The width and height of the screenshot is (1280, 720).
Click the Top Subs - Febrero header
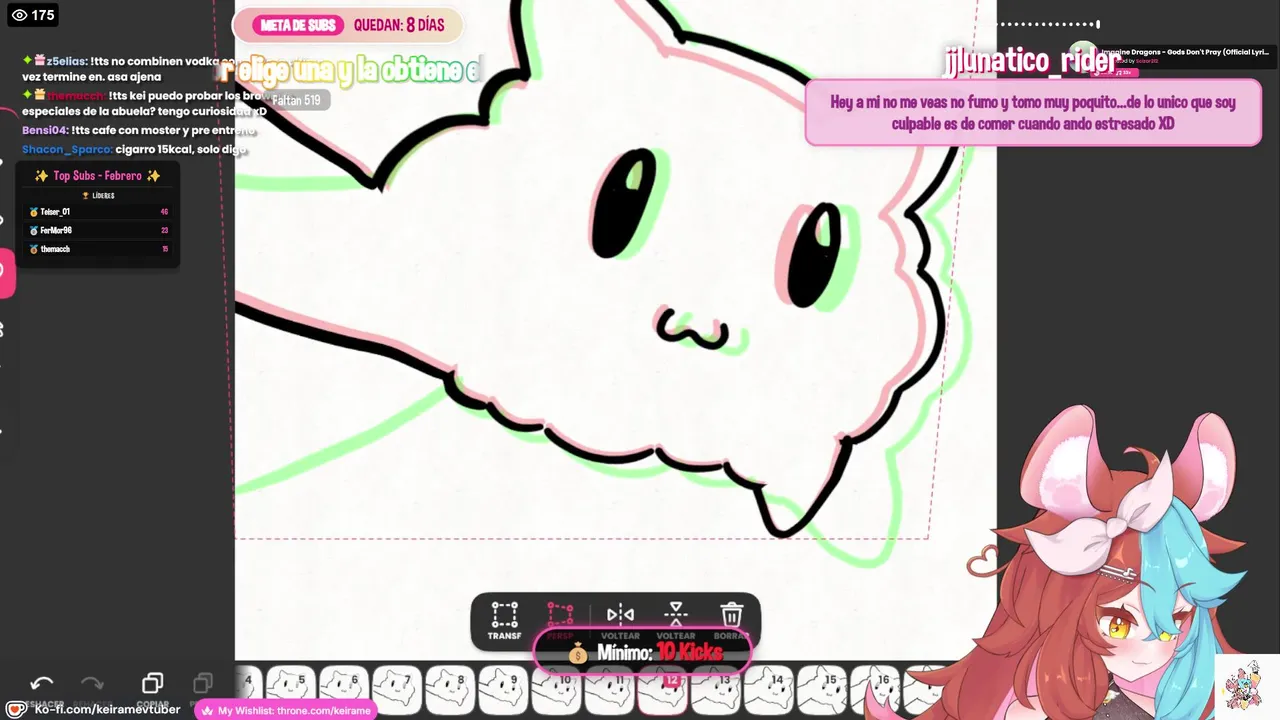click(97, 176)
